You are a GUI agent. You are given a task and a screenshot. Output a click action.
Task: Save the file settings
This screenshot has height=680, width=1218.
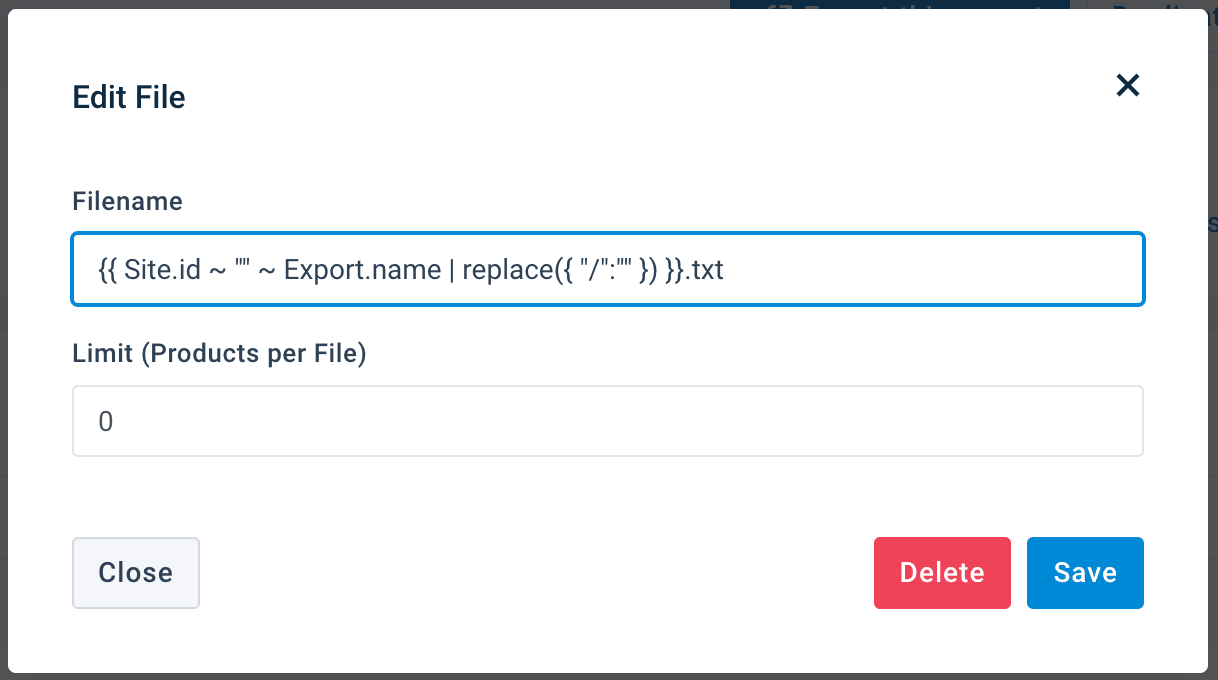1085,573
